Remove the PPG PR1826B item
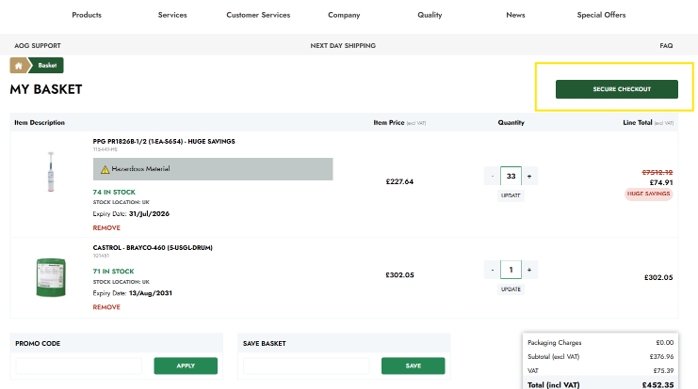 (x=106, y=228)
